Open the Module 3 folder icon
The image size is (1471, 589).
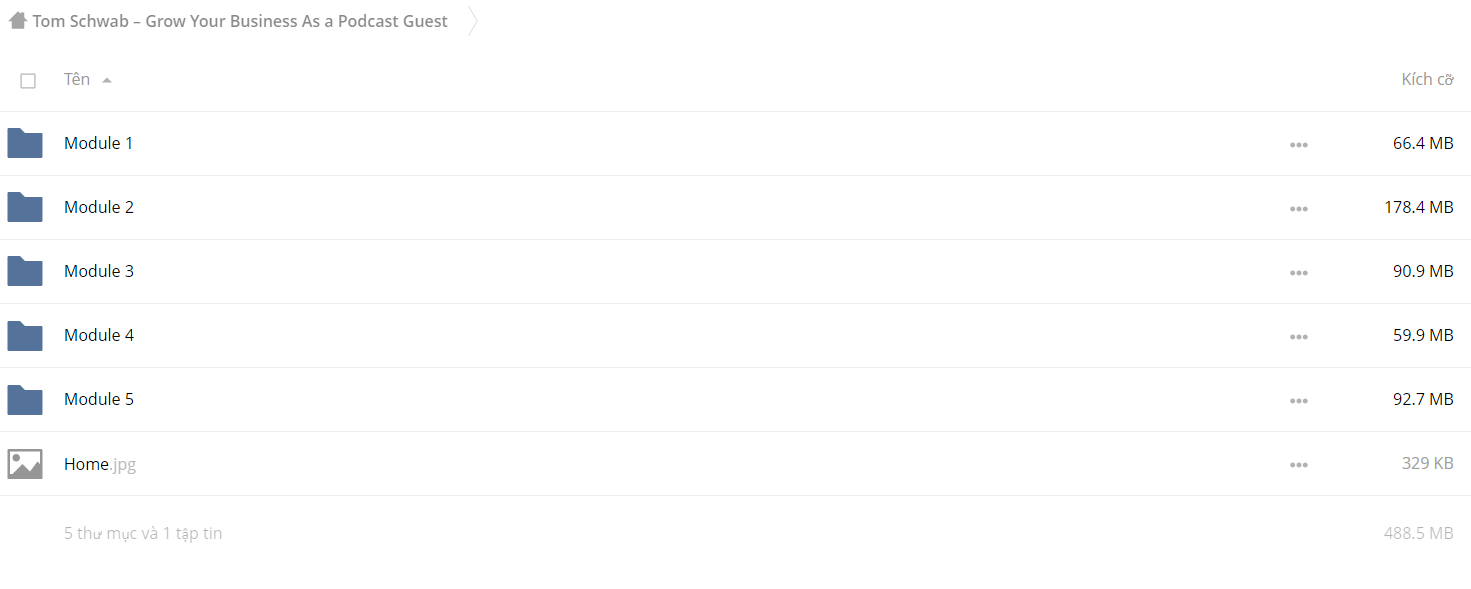[25, 272]
